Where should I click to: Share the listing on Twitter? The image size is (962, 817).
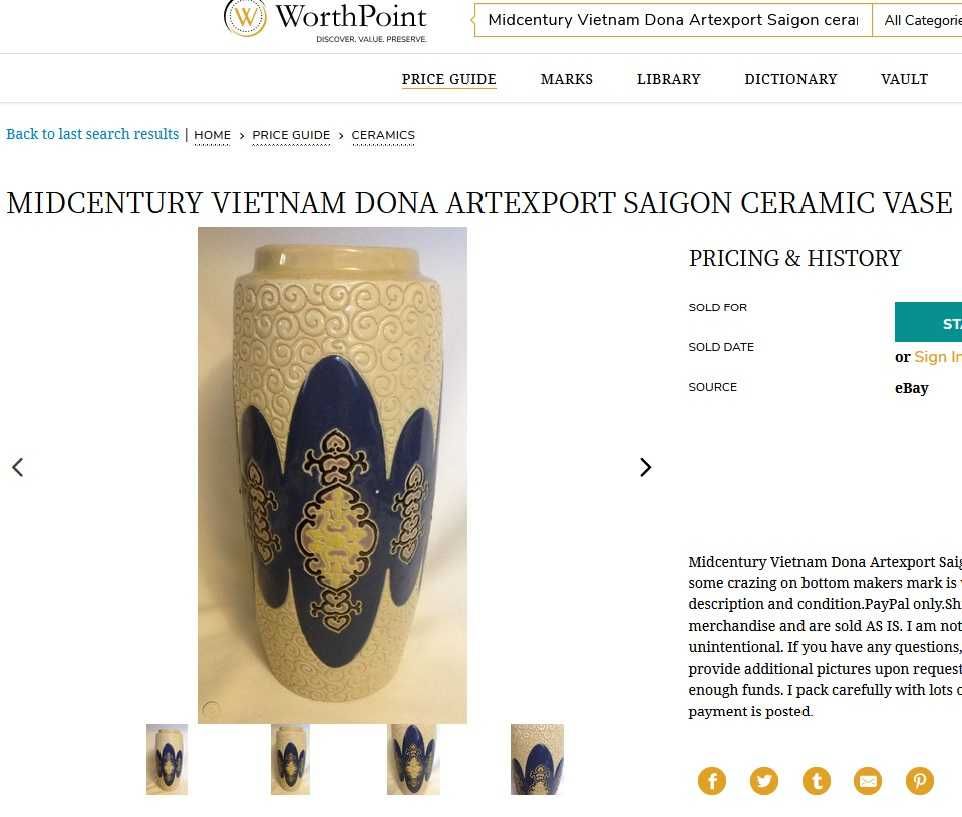point(764,781)
